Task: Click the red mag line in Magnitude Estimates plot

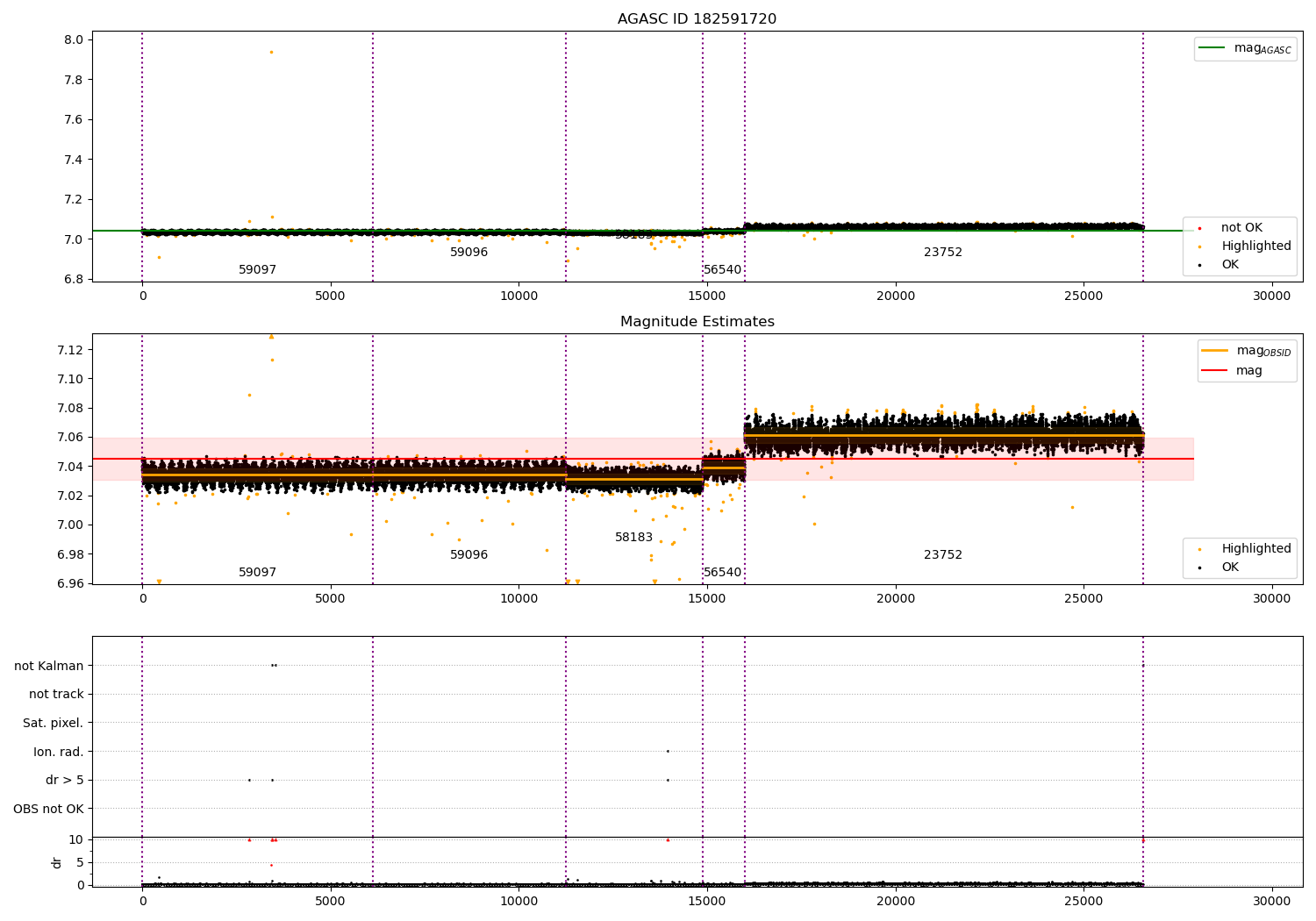Action: (642, 459)
